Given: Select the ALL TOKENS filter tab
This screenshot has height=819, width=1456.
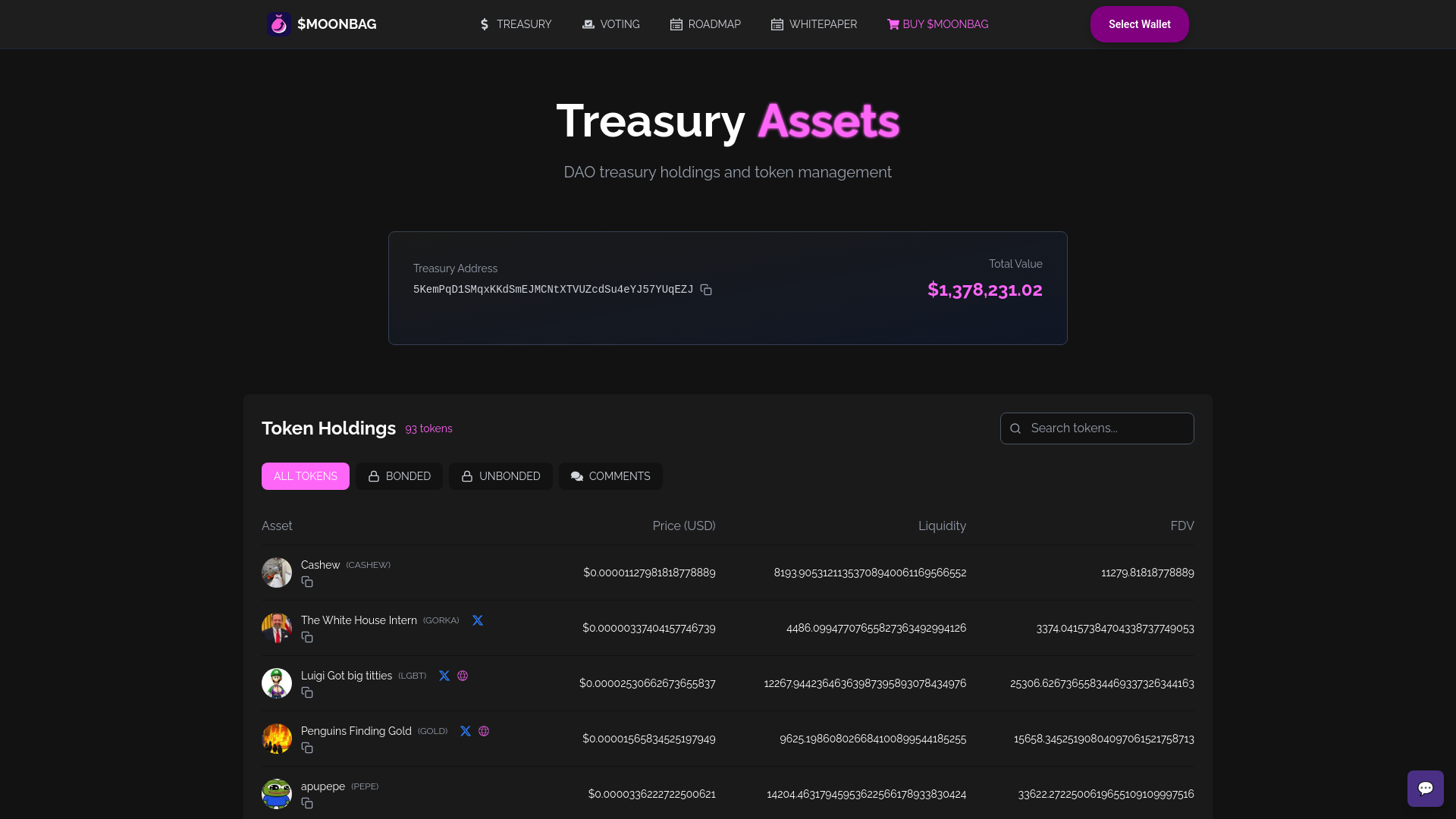Looking at the screenshot, I should (306, 476).
